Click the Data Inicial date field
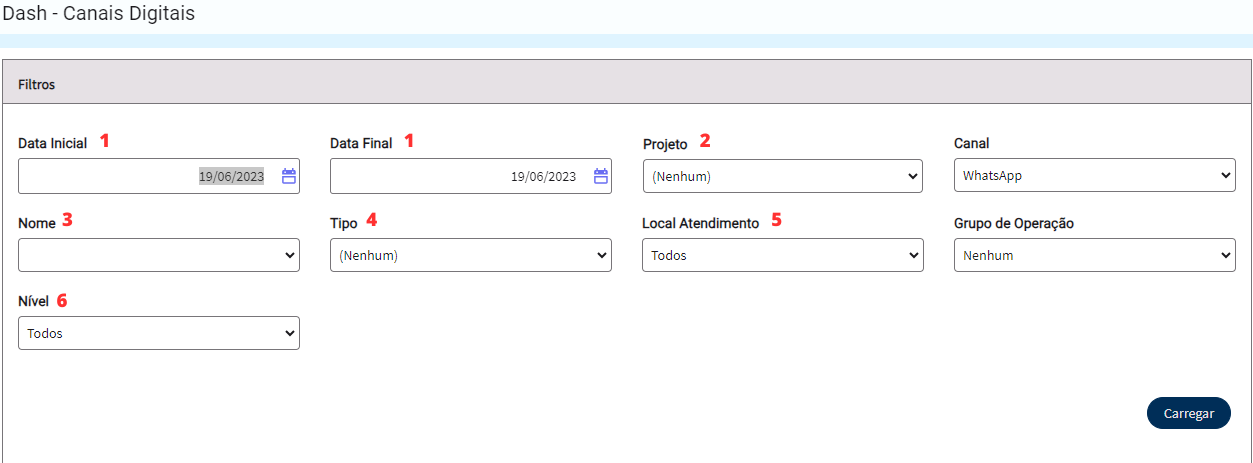1253x463 pixels. [159, 176]
